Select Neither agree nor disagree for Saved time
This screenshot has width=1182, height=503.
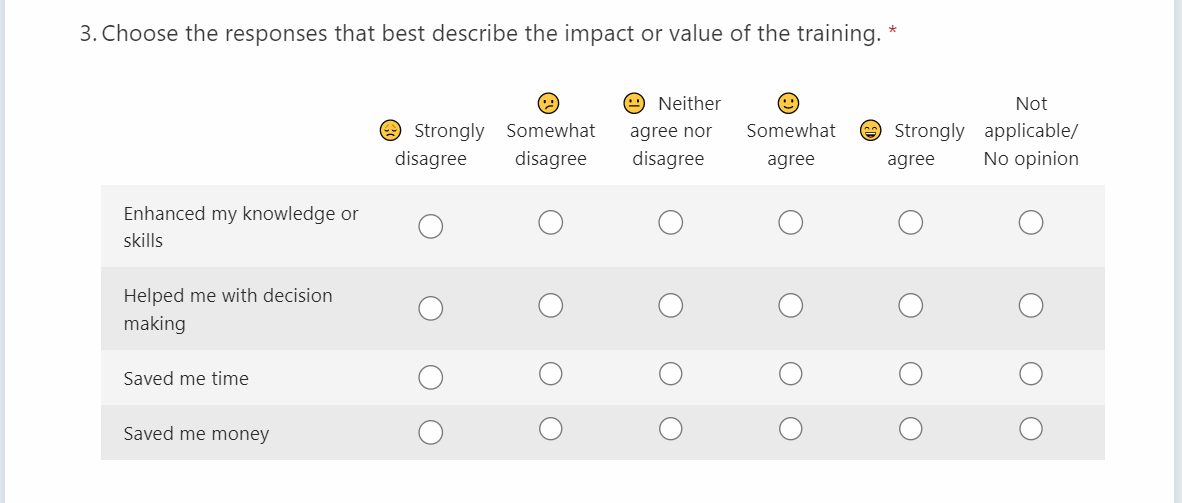670,374
